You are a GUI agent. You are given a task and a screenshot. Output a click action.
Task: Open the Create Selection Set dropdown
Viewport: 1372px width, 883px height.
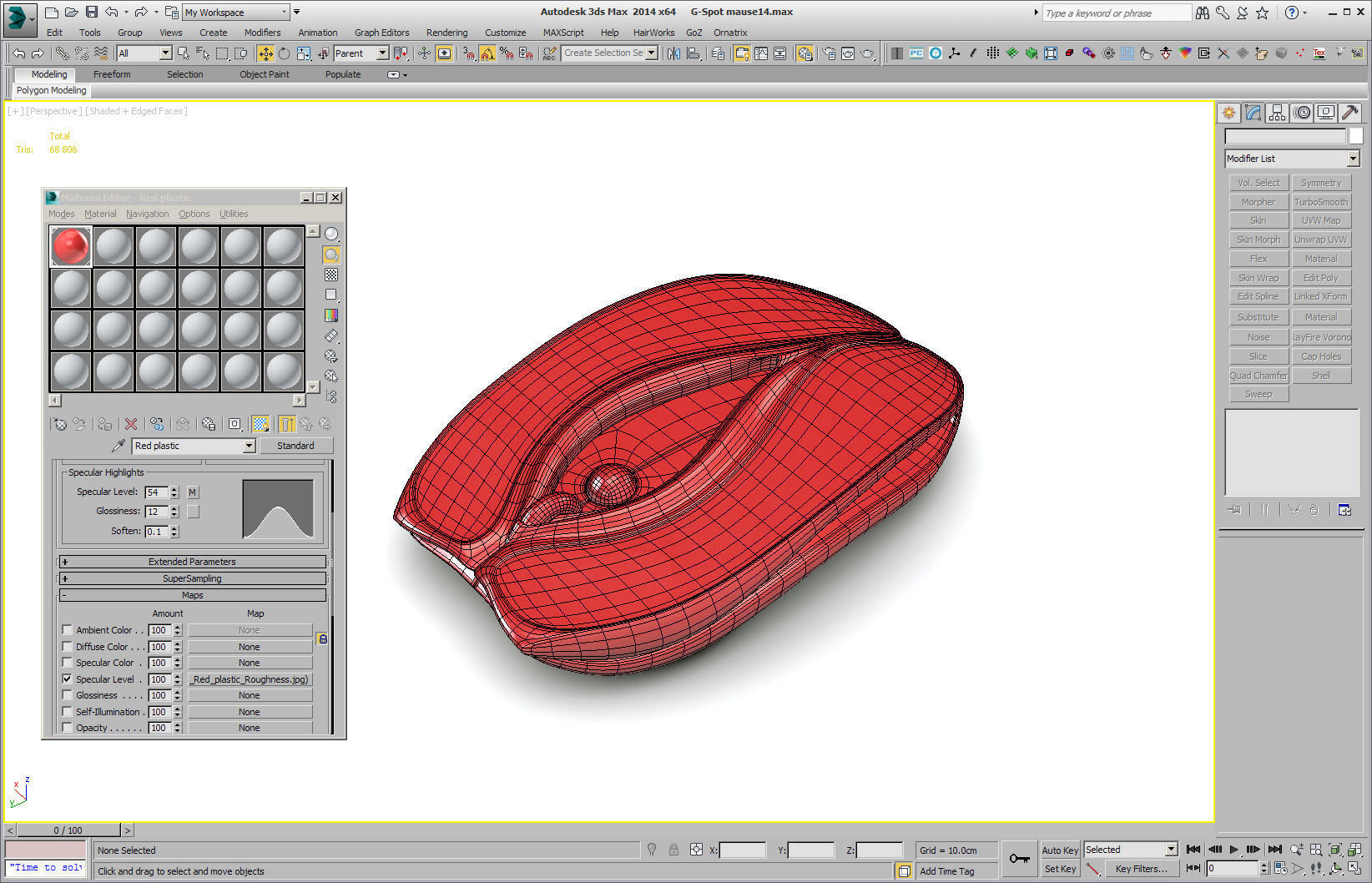point(610,53)
